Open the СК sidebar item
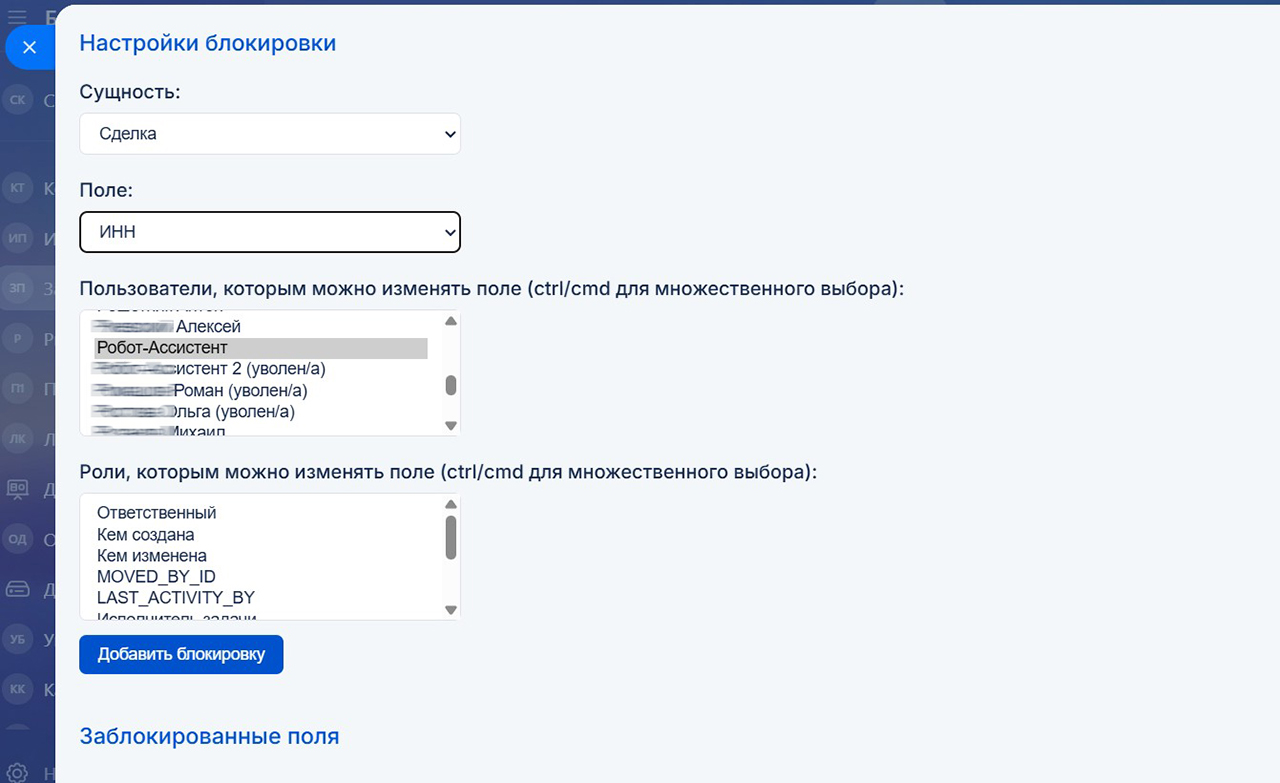The height and width of the screenshot is (783, 1280). [x=17, y=100]
